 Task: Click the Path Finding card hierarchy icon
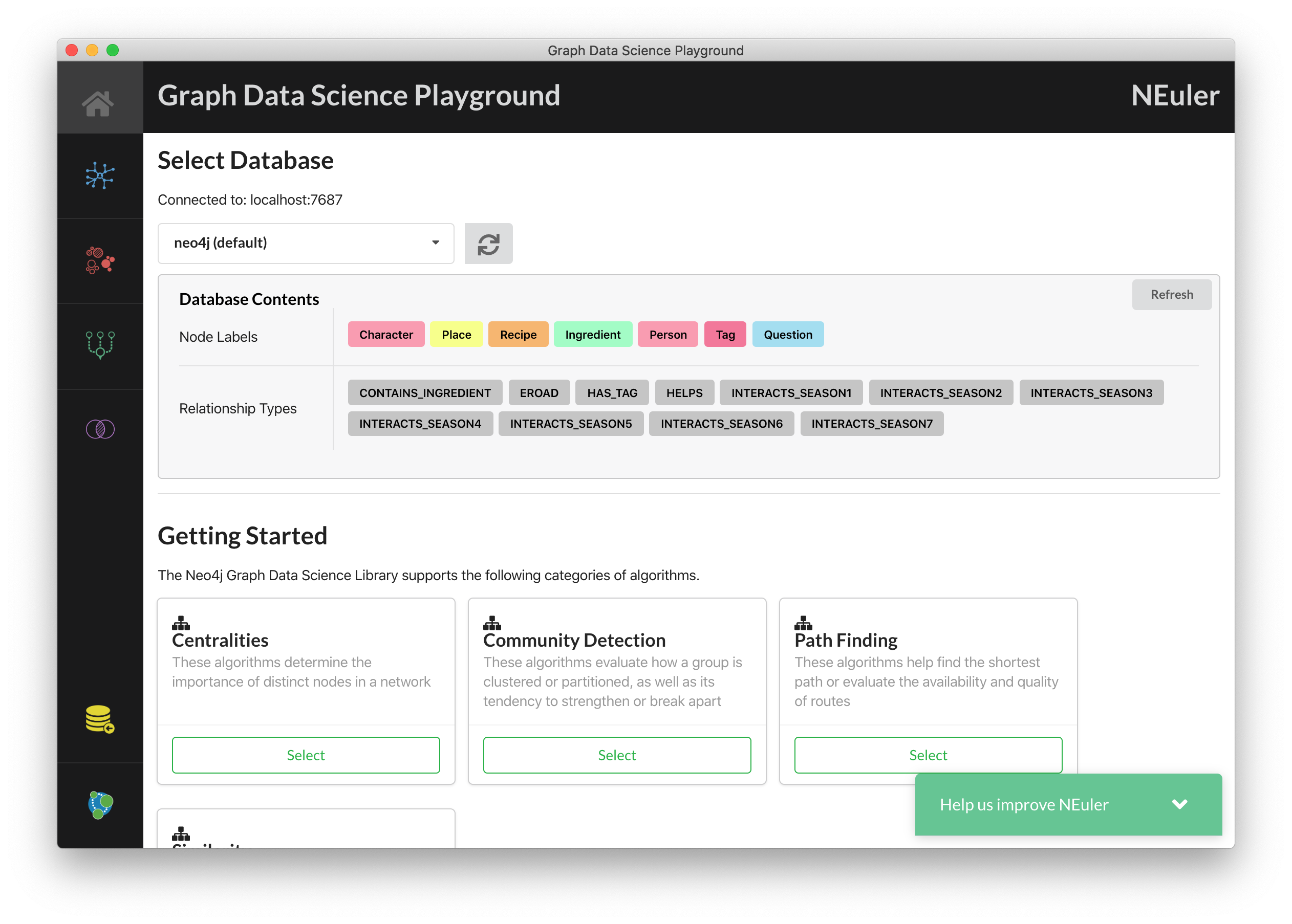tap(803, 623)
